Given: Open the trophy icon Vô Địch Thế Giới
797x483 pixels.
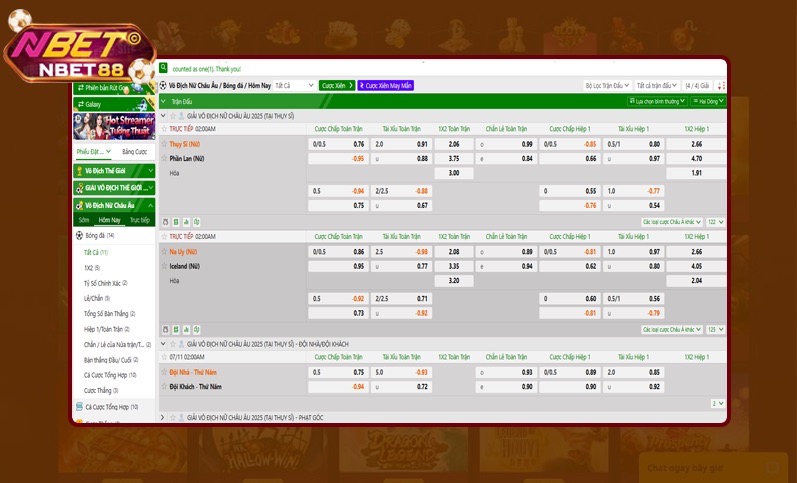Looking at the screenshot, I should pos(79,171).
